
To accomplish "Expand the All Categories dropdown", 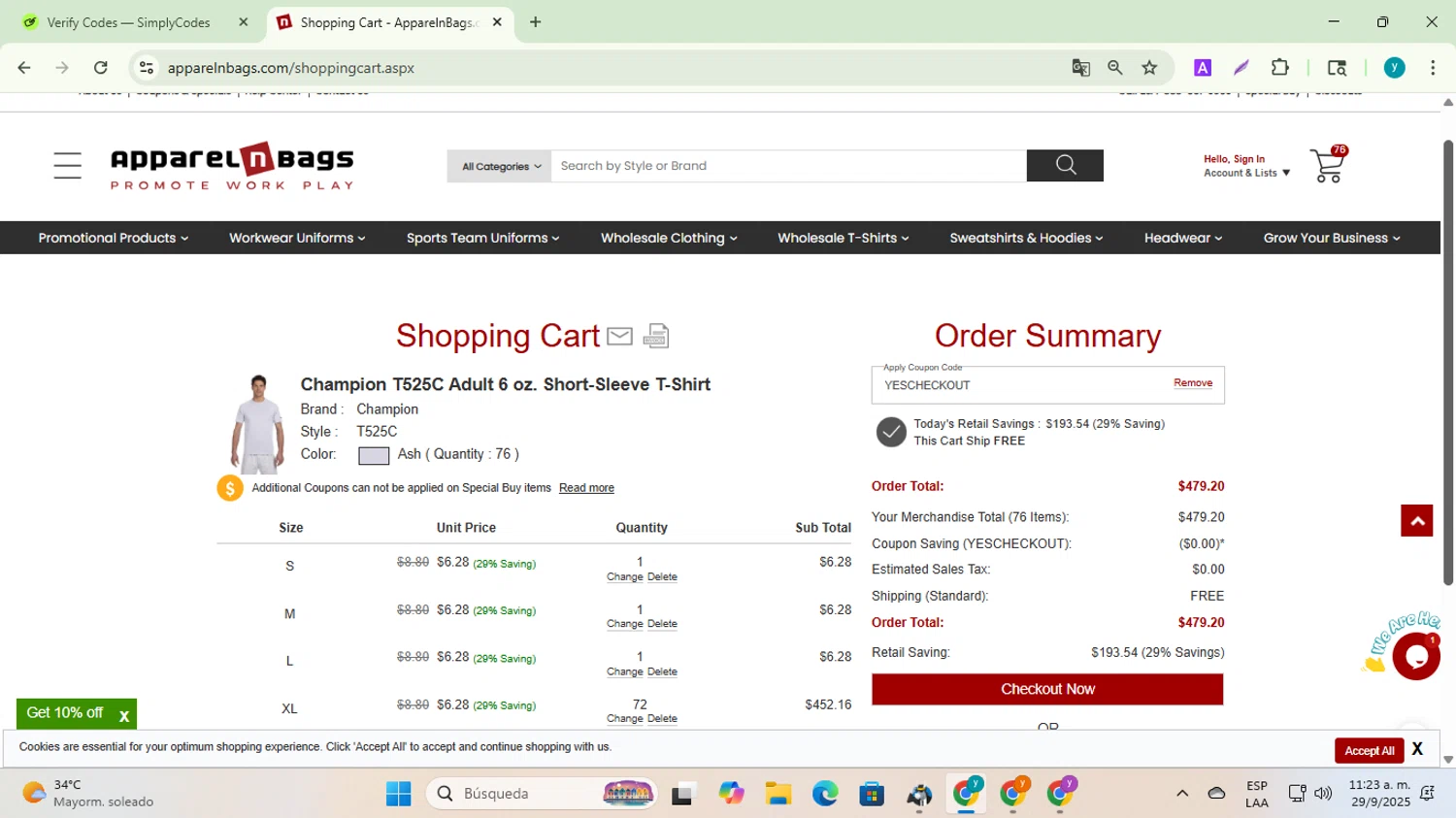I will (x=500, y=166).
